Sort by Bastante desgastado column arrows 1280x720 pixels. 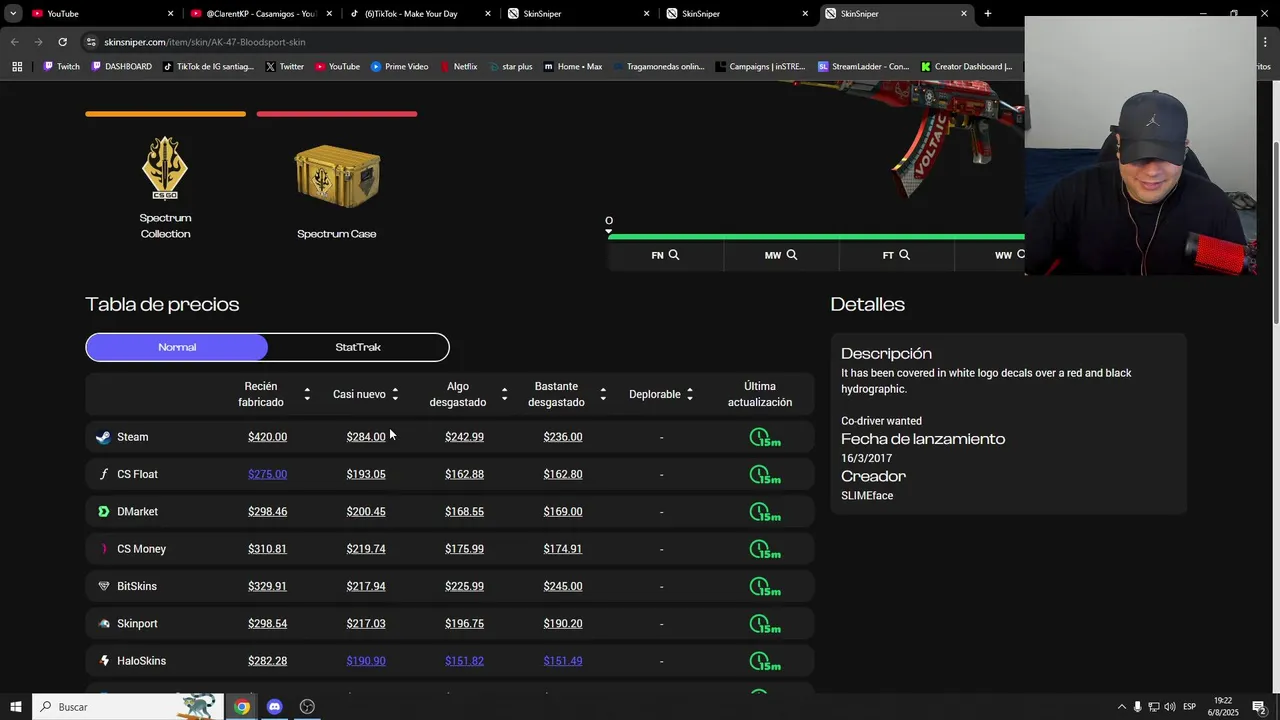pyautogui.click(x=603, y=394)
